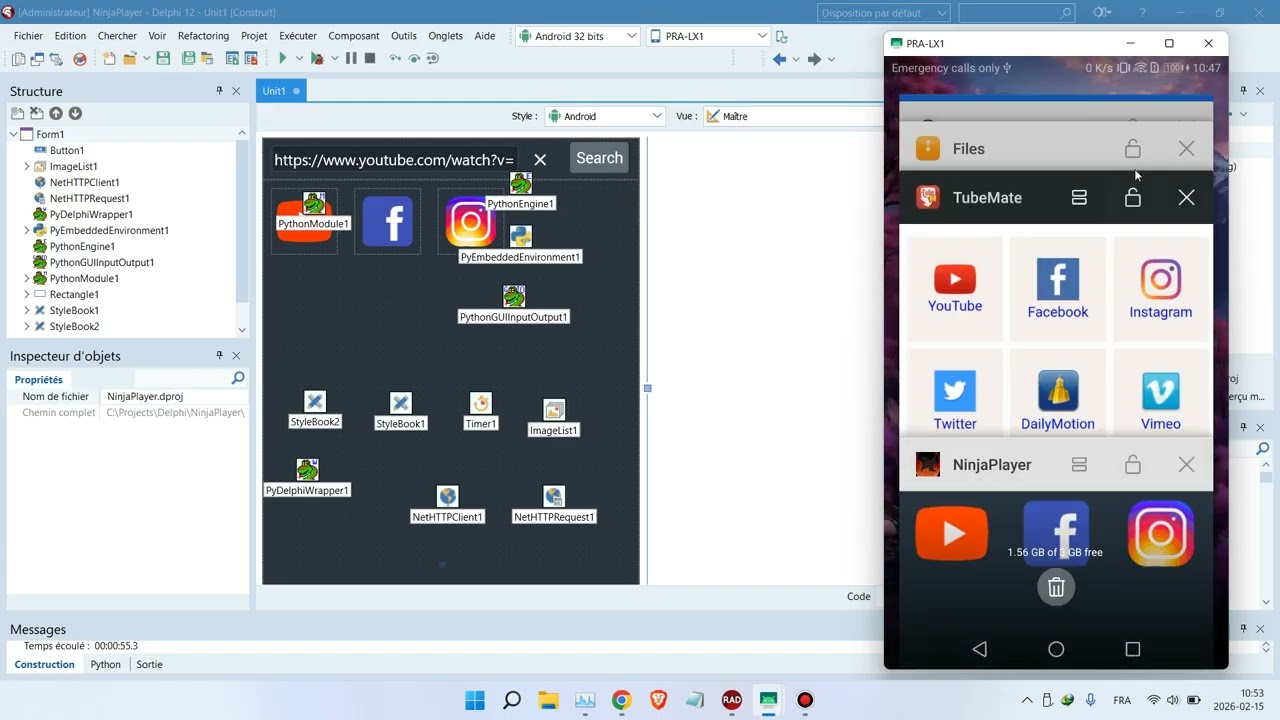Tap the Android Recents square button

[1133, 649]
